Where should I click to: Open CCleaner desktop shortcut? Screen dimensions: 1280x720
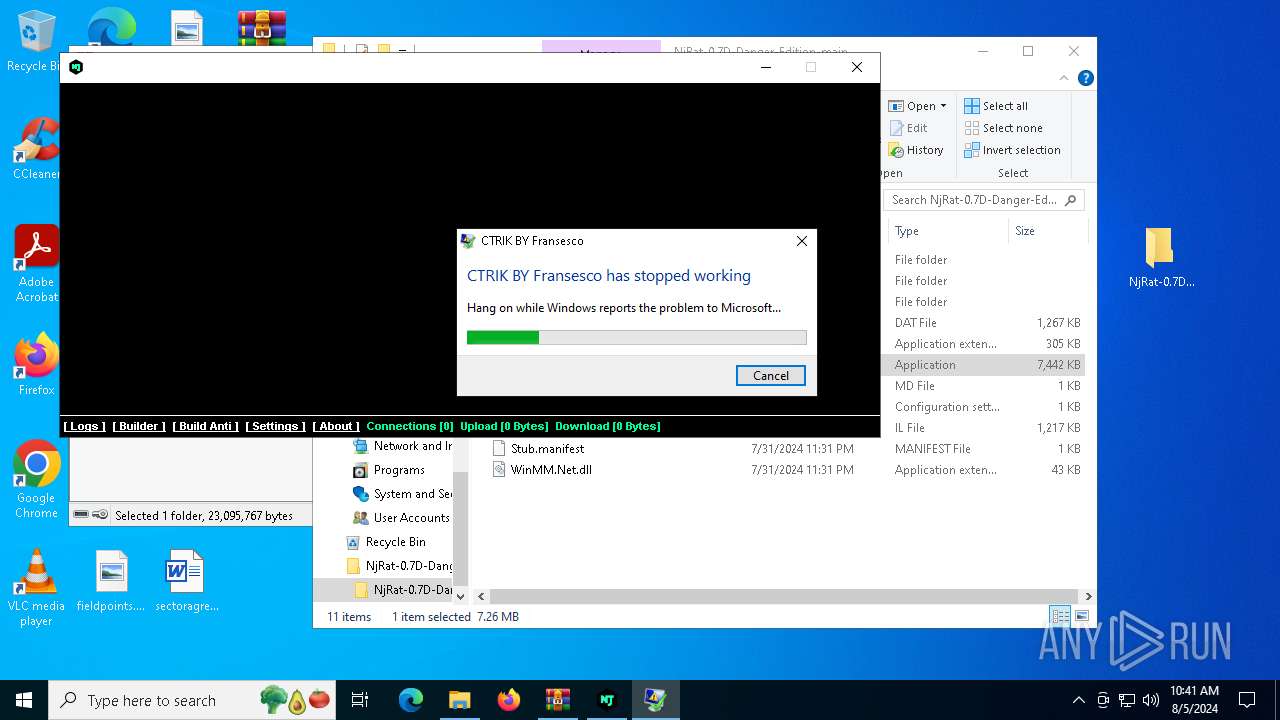tap(36, 150)
